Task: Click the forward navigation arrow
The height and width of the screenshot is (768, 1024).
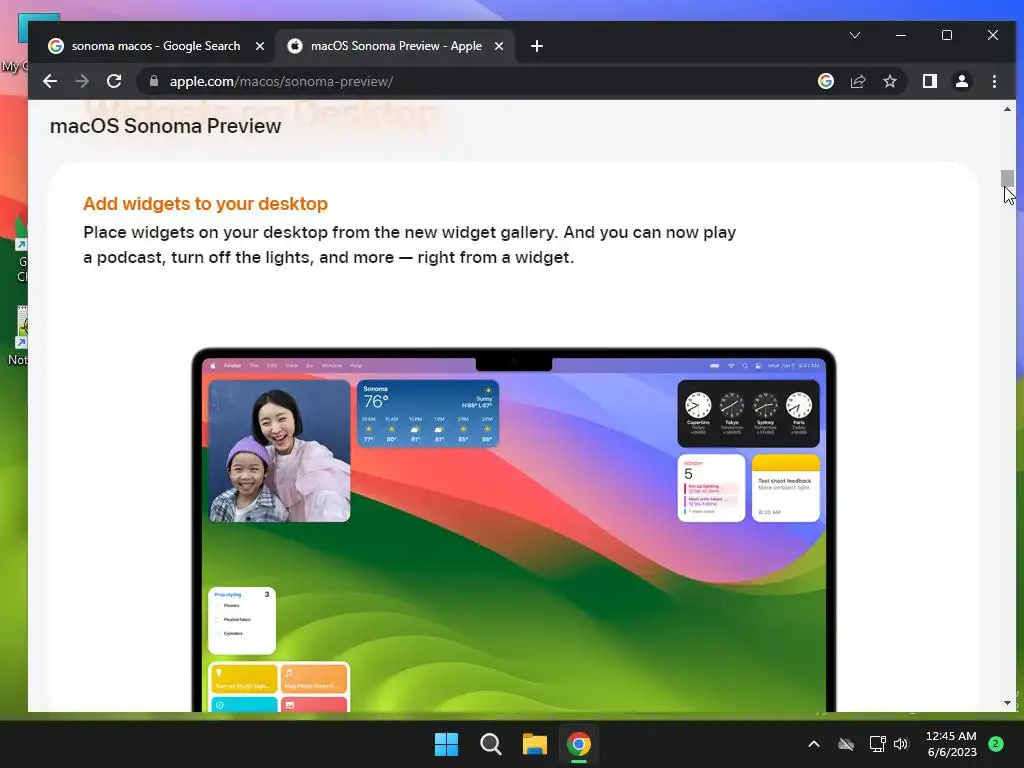Action: [x=82, y=81]
